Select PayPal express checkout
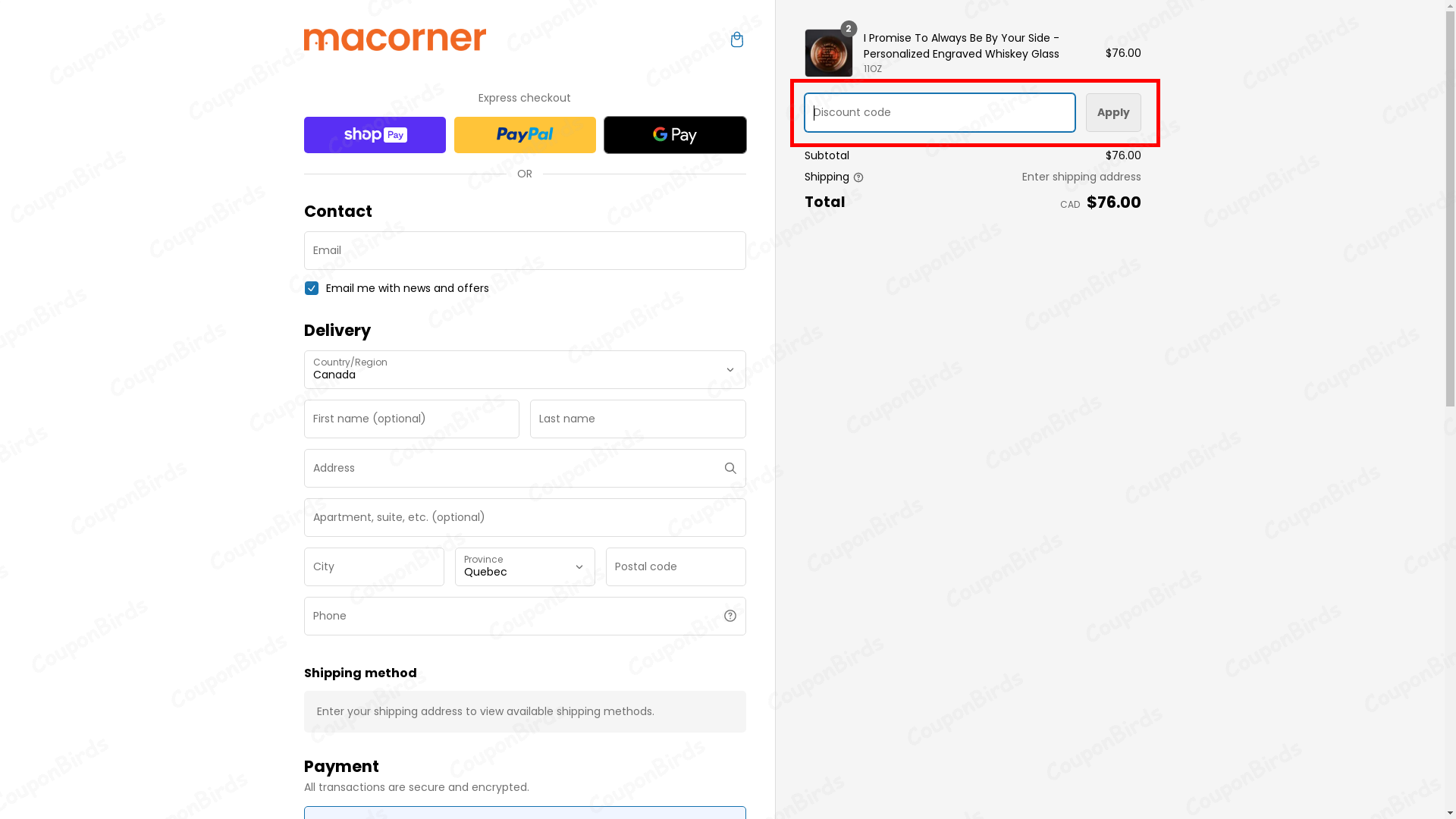Image resolution: width=1456 pixels, height=819 pixels. pyautogui.click(x=525, y=134)
